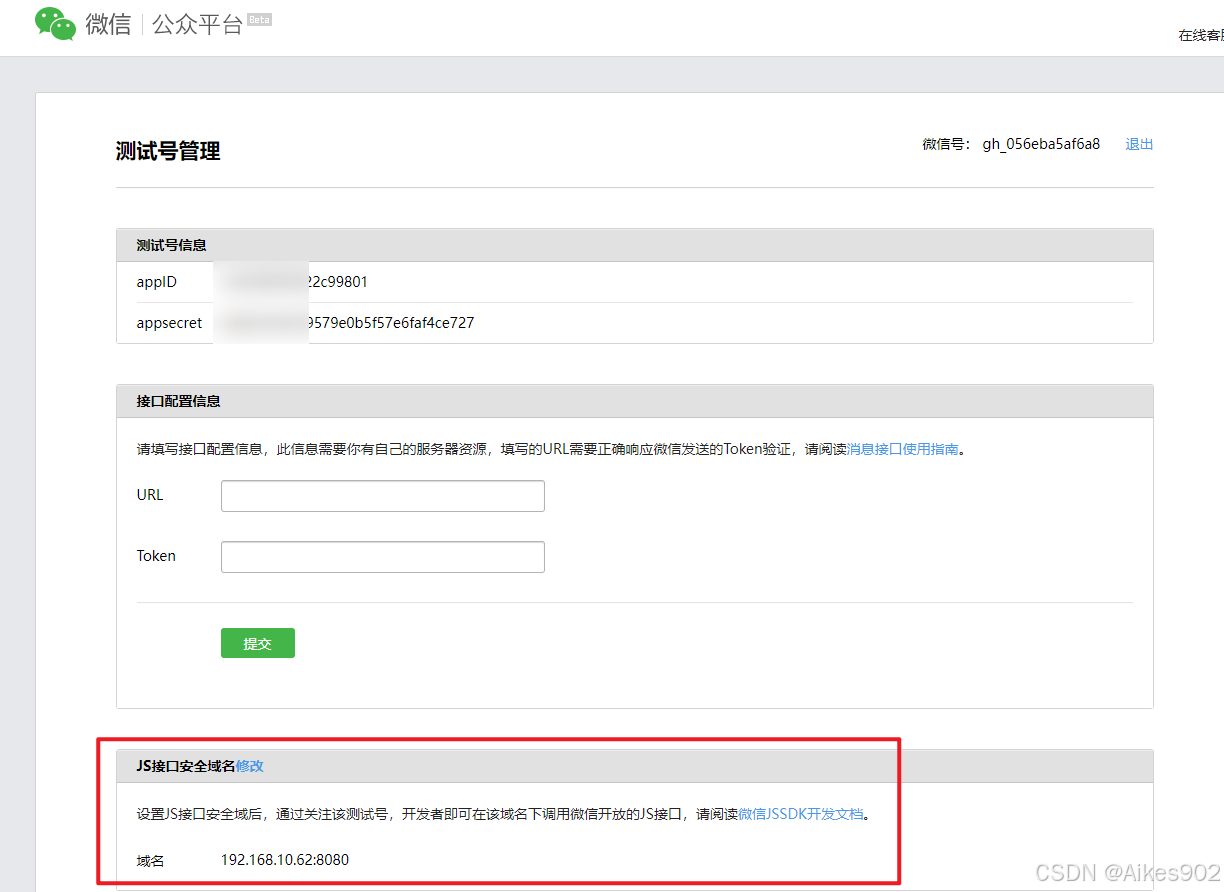The height and width of the screenshot is (892, 1224).
Task: Open the 微信JSSDK开发文档 link
Action: click(x=801, y=814)
